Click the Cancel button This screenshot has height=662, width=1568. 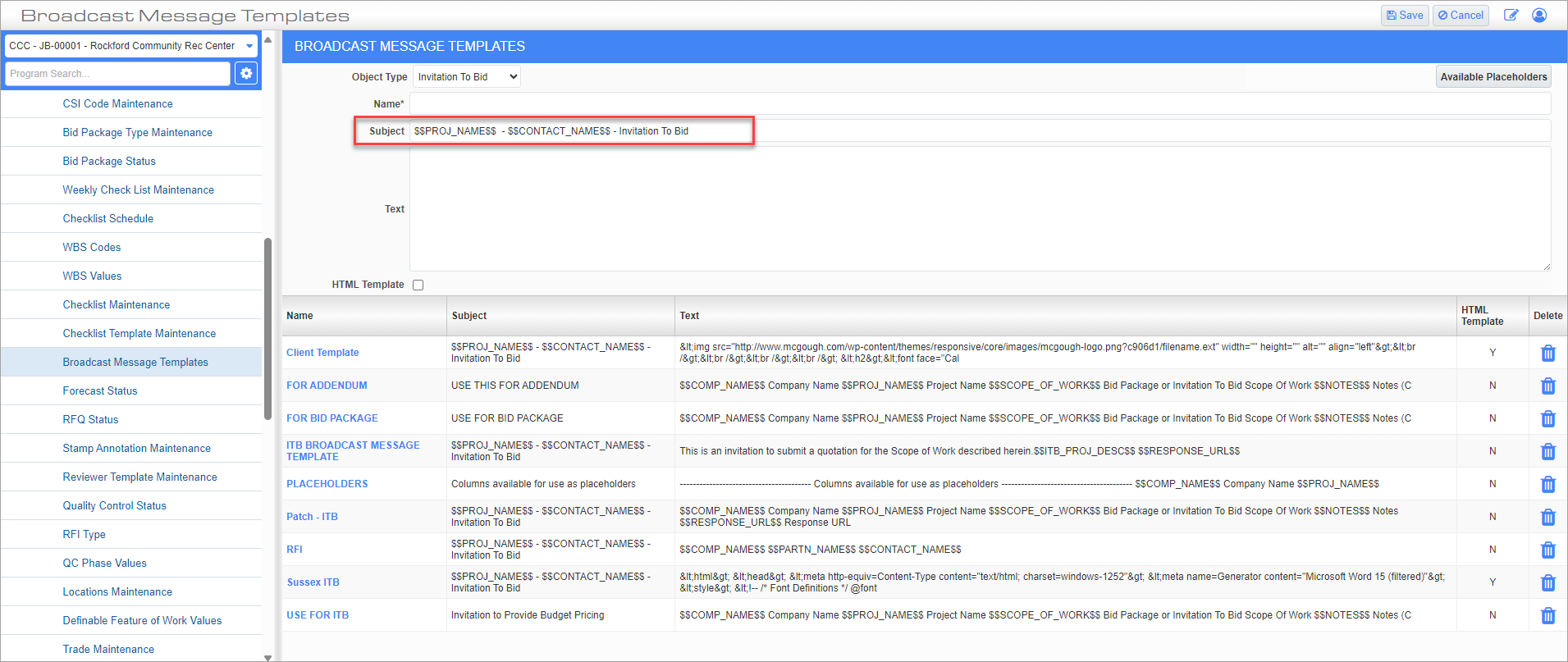(x=1461, y=15)
